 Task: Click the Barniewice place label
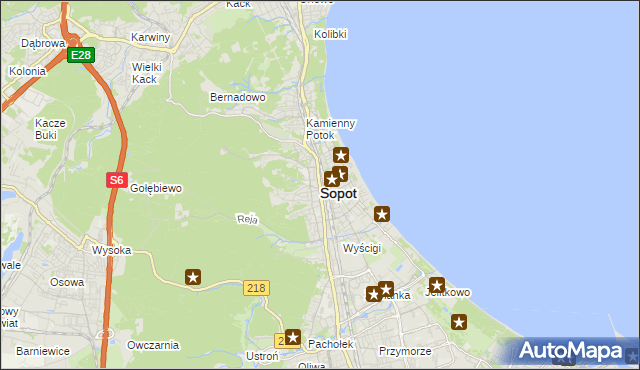click(43, 351)
